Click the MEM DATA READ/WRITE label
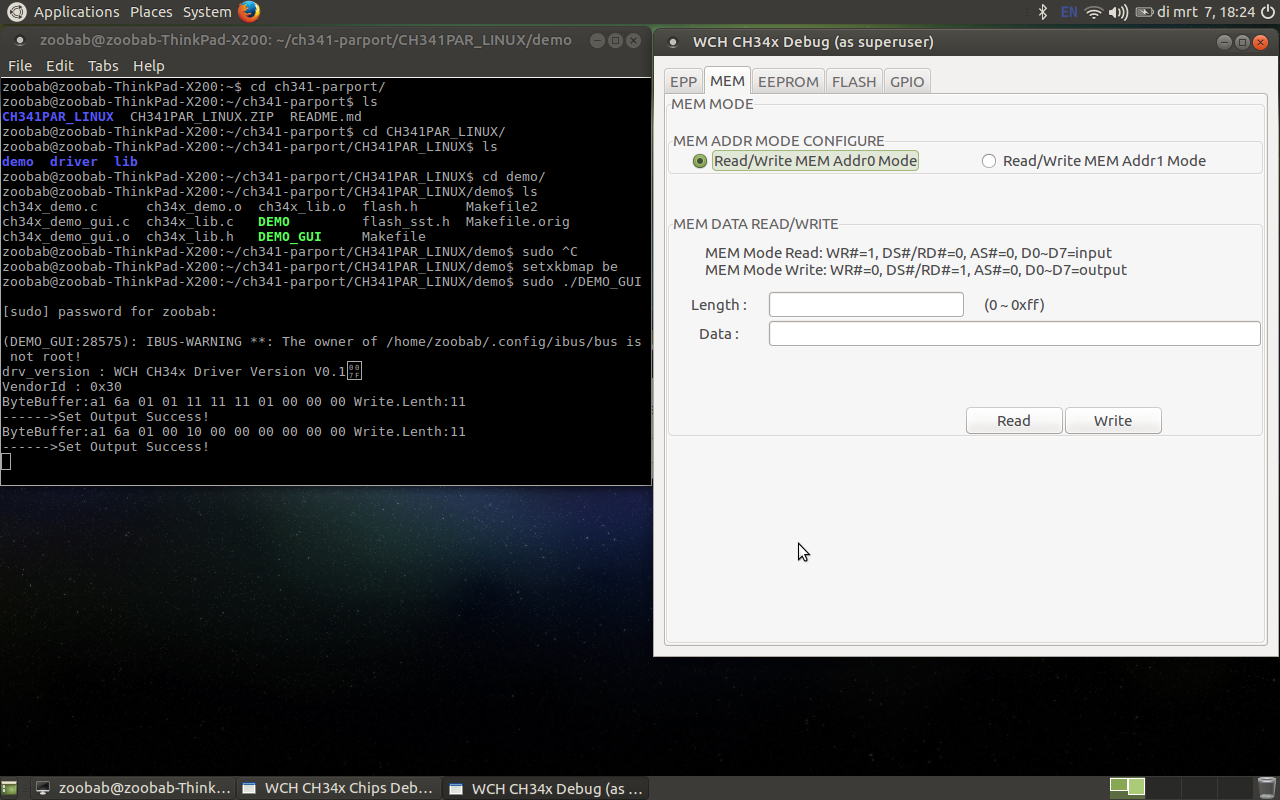This screenshot has width=1280, height=800. coord(756,224)
